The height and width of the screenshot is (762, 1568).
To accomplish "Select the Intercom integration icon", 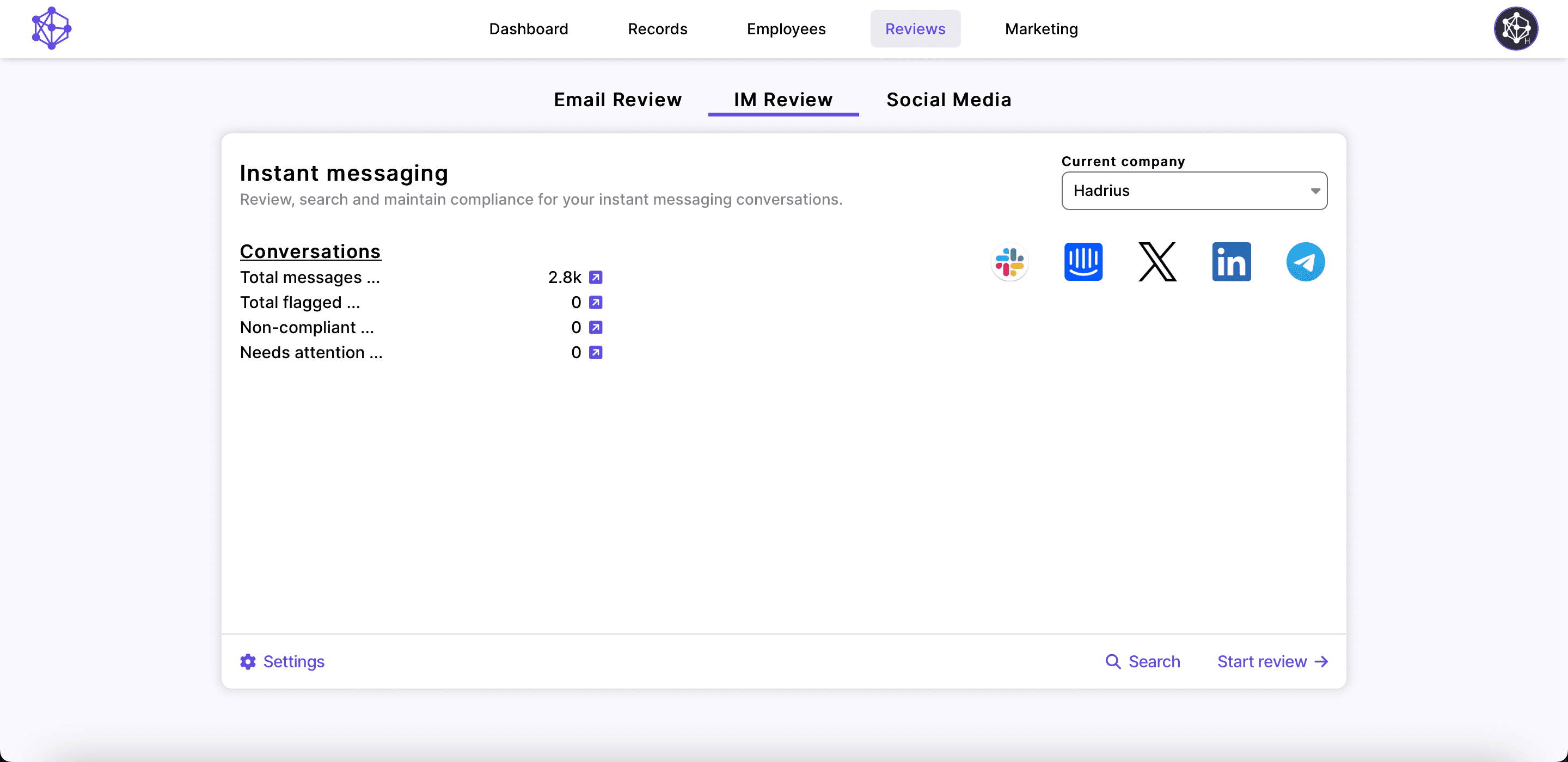I will (x=1083, y=262).
